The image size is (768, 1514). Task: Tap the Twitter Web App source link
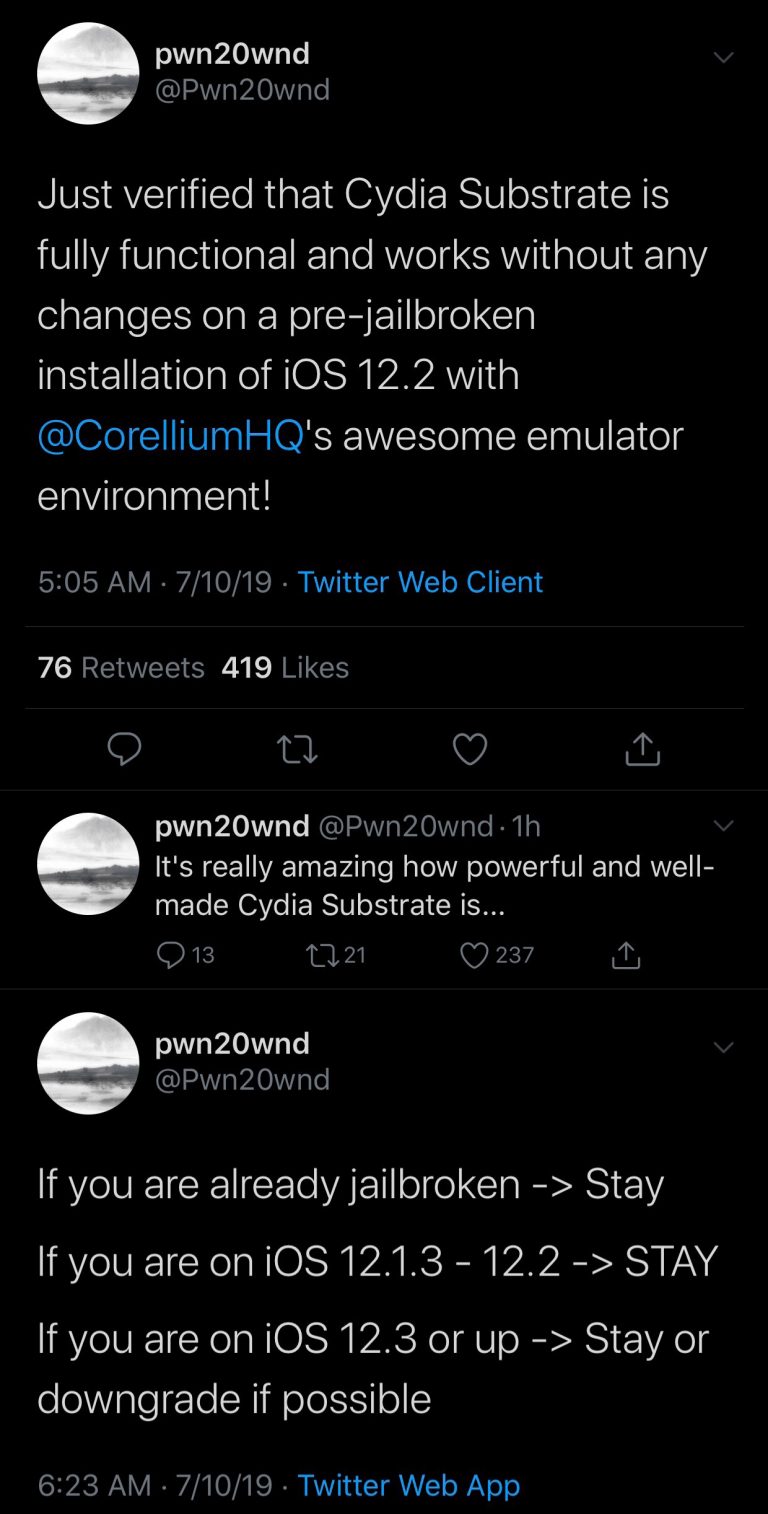tap(409, 1485)
